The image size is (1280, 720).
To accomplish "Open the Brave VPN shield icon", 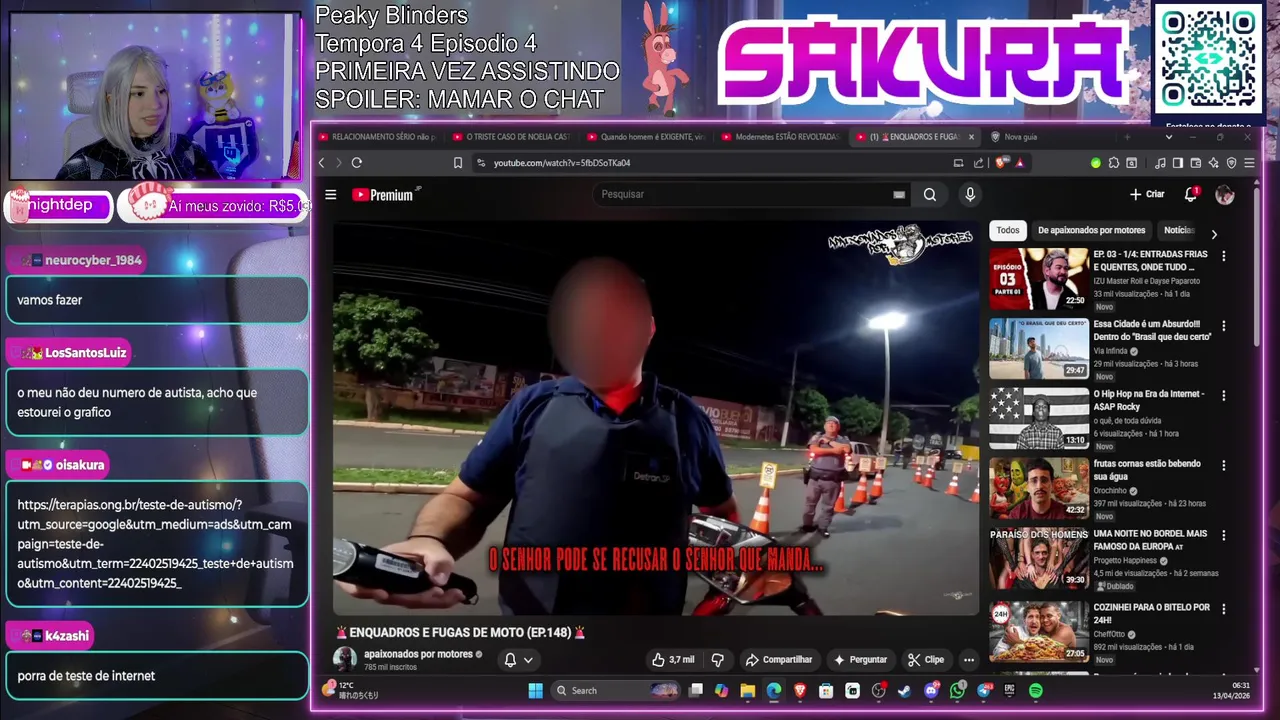I will pos(1232,163).
